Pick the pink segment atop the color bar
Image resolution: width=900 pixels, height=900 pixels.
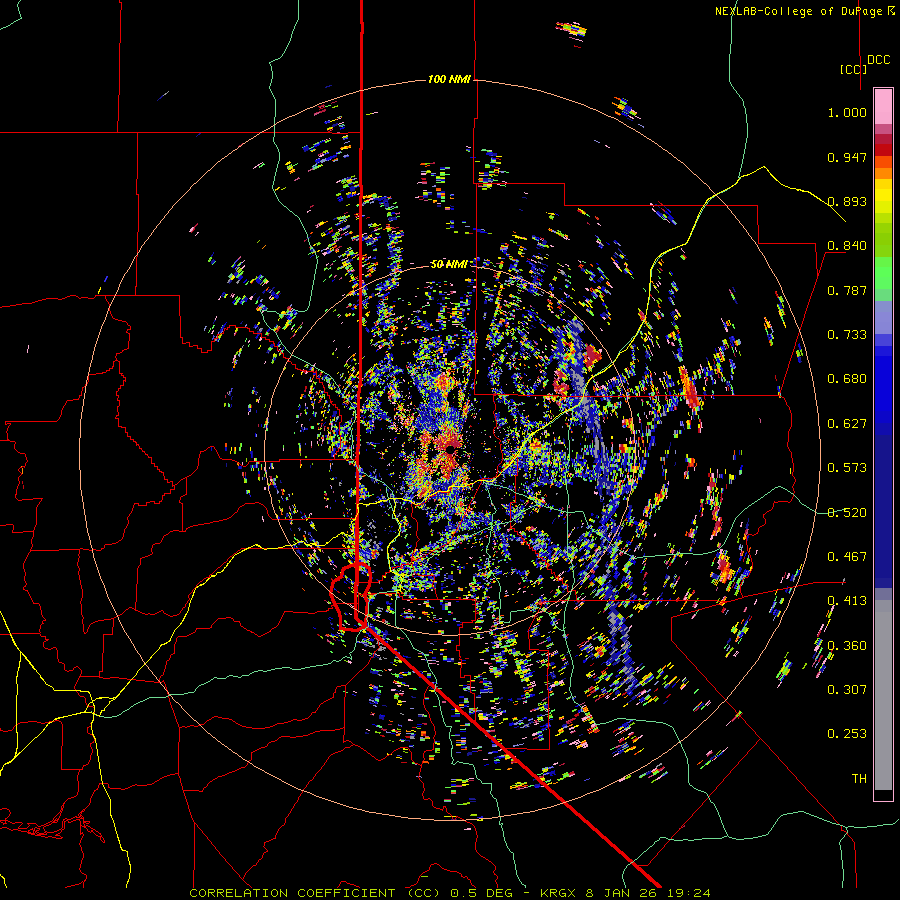tap(883, 107)
